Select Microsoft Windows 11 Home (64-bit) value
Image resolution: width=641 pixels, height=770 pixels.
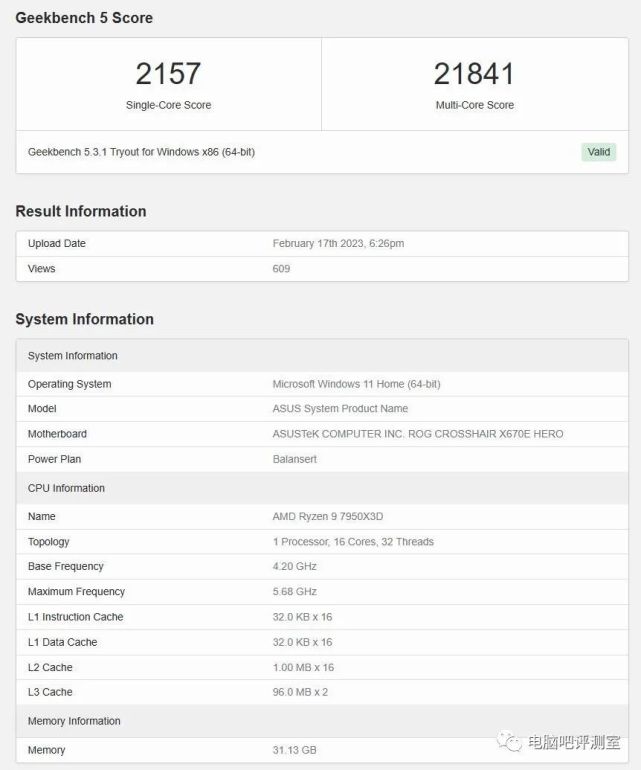point(357,384)
